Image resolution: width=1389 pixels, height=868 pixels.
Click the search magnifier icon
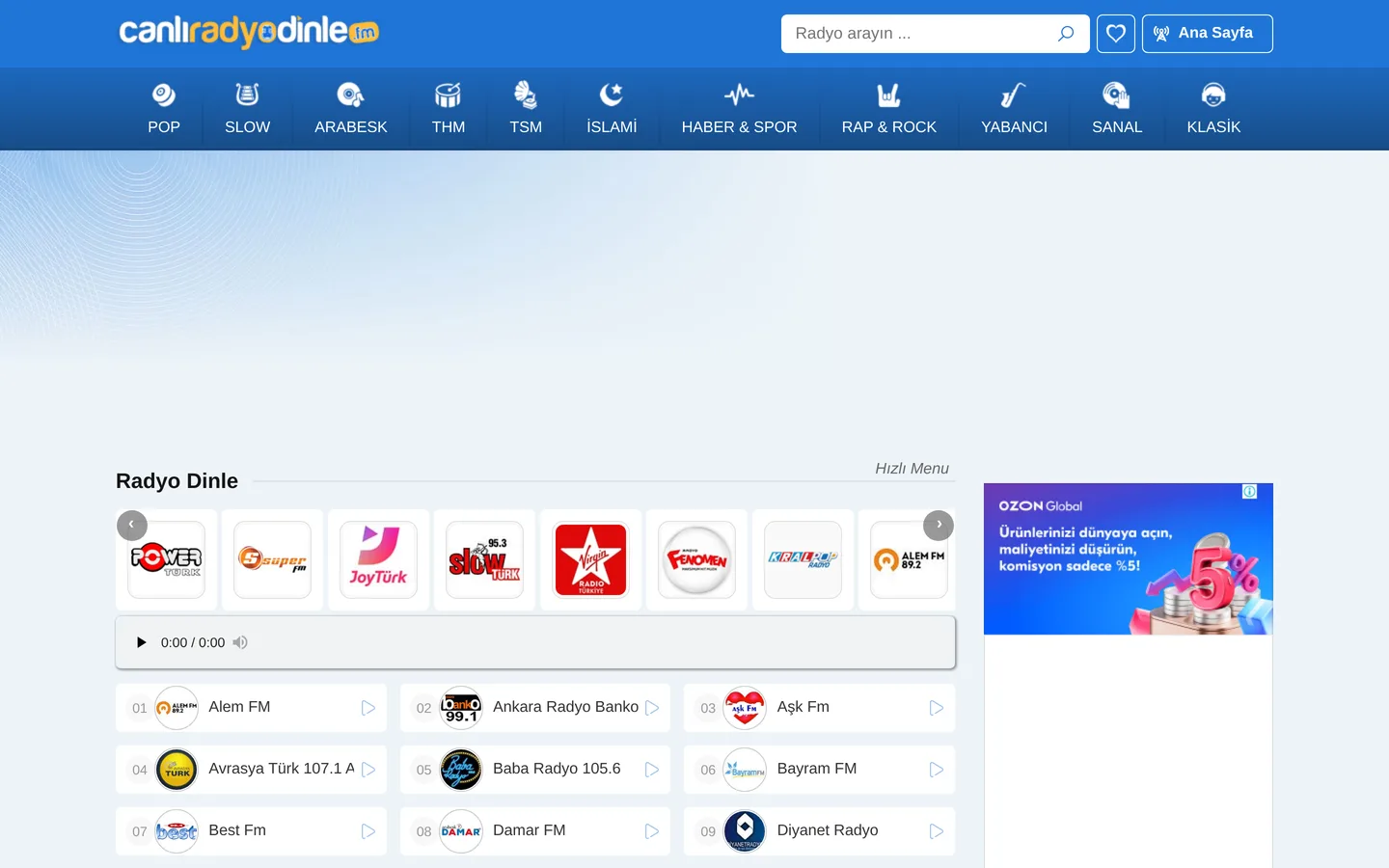[x=1066, y=34]
